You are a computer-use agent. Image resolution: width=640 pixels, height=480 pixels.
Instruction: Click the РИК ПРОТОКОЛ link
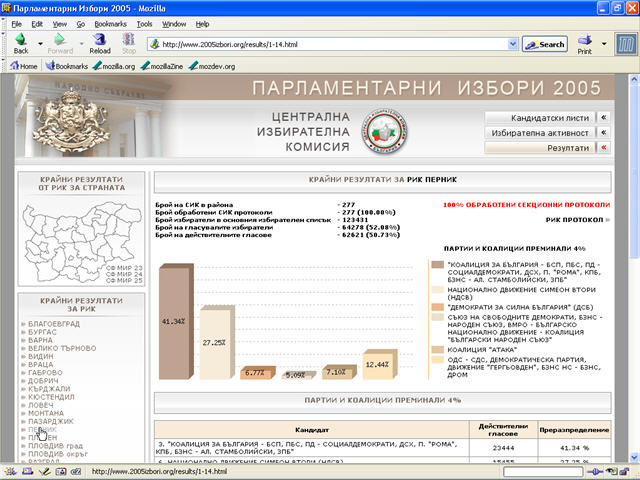pos(575,219)
